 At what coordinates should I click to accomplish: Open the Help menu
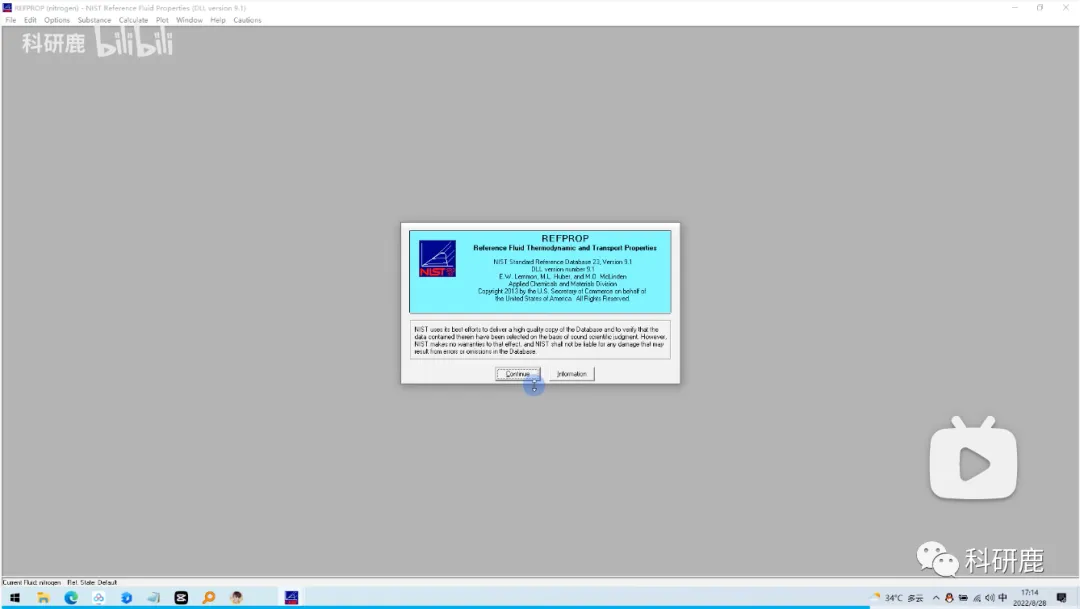[x=218, y=20]
